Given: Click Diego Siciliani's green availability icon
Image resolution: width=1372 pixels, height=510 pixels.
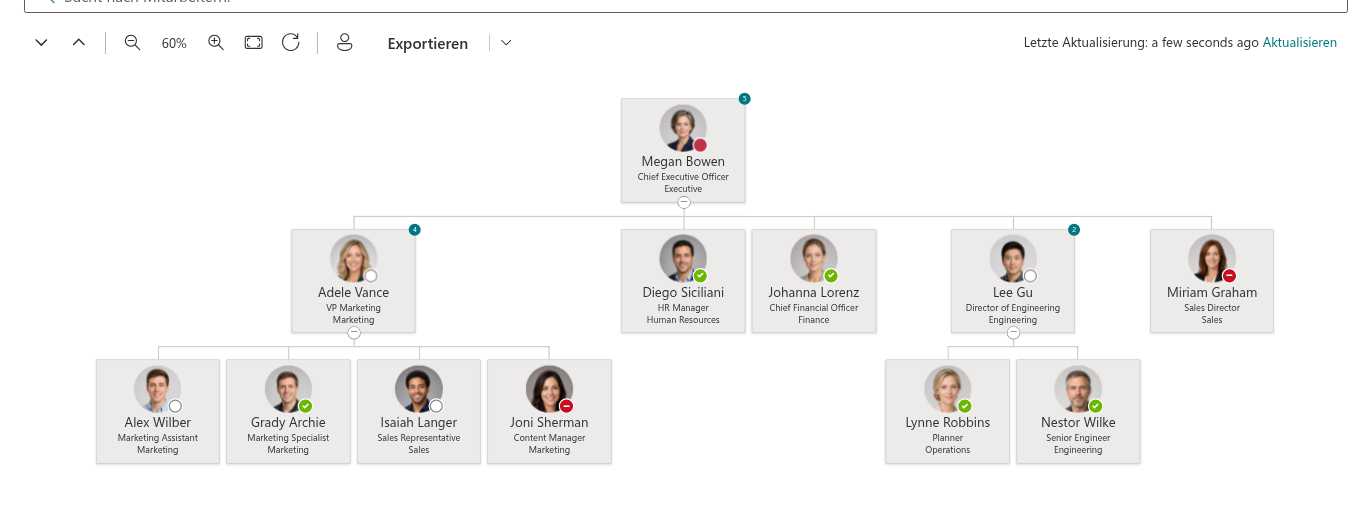Looking at the screenshot, I should pyautogui.click(x=700, y=276).
